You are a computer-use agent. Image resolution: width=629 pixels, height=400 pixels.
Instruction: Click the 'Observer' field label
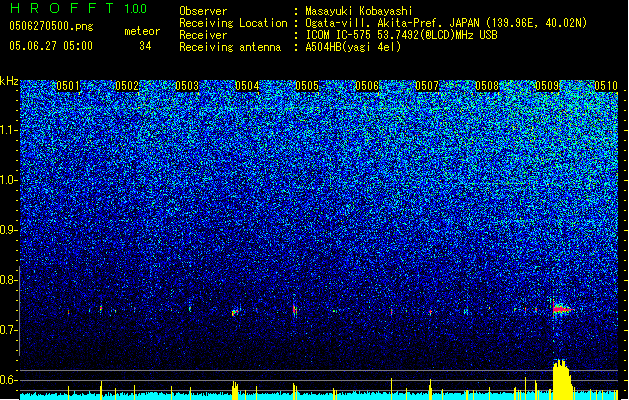click(x=203, y=11)
